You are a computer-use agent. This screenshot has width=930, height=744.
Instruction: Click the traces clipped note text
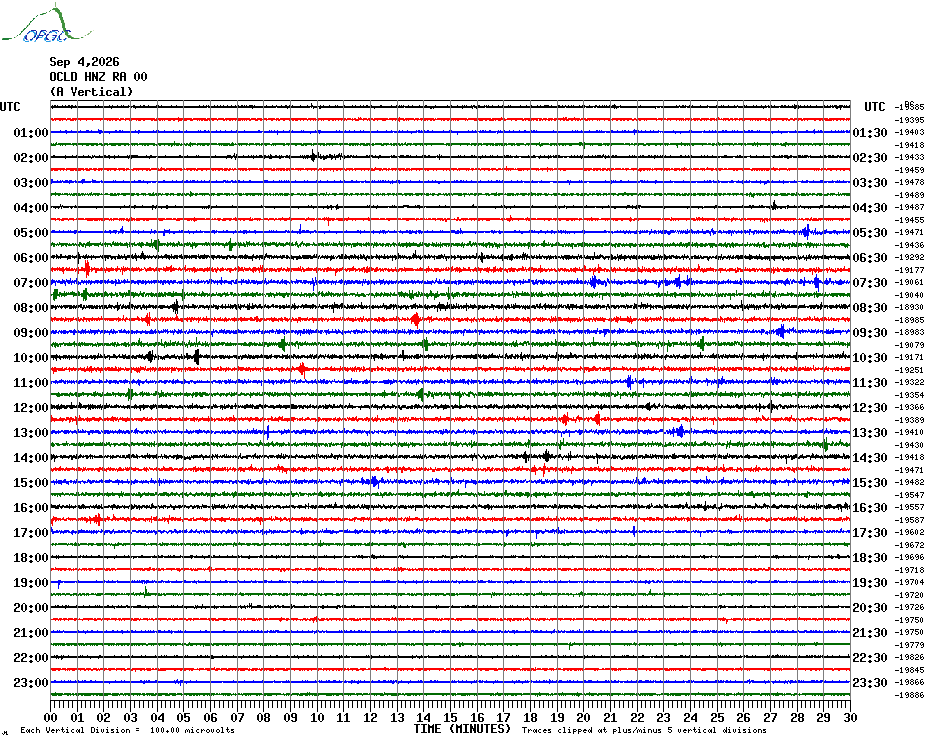pos(644,730)
